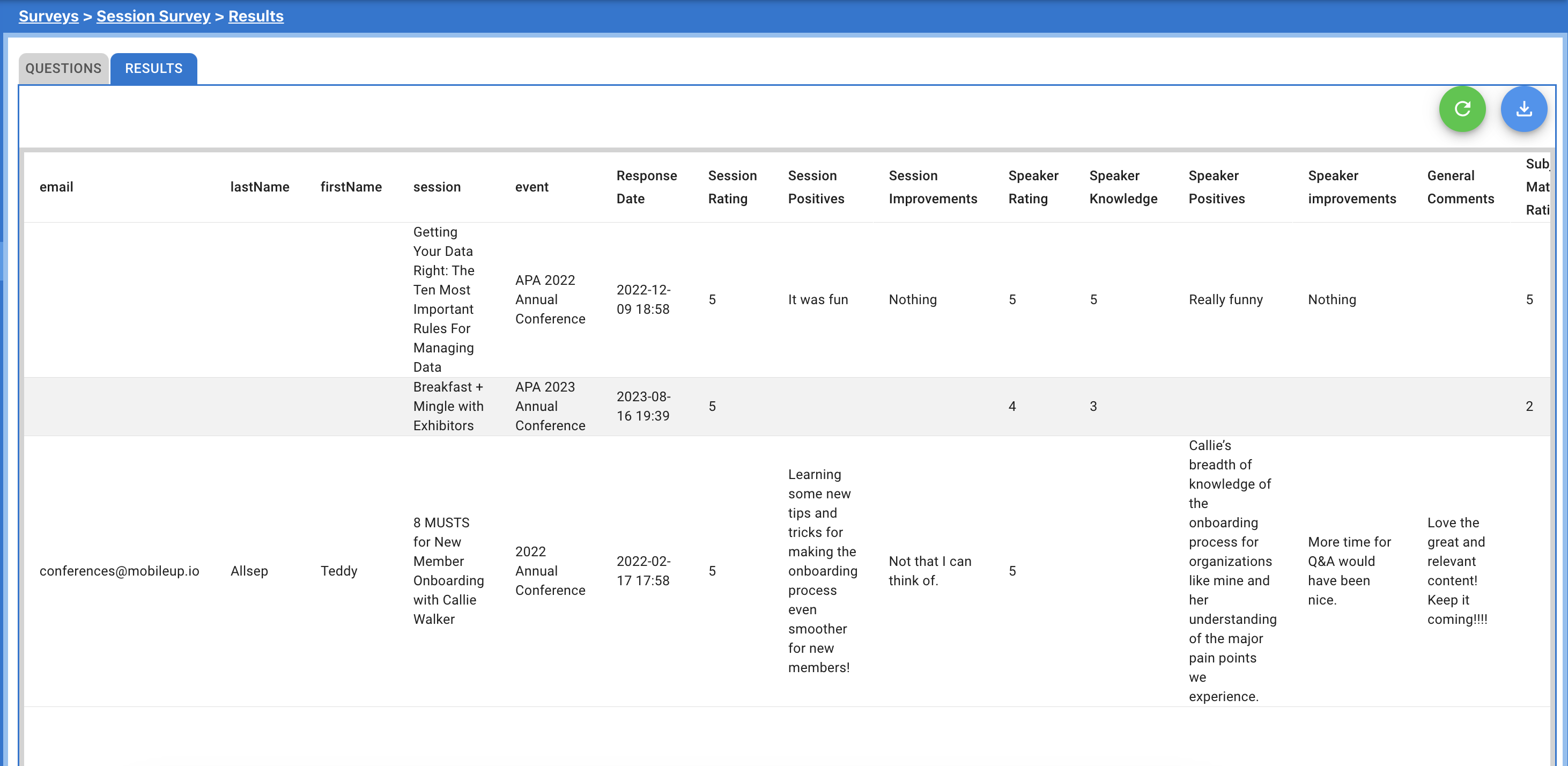Click the Speaker Knowledge column header
This screenshot has width=1568, height=766.
click(x=1123, y=187)
